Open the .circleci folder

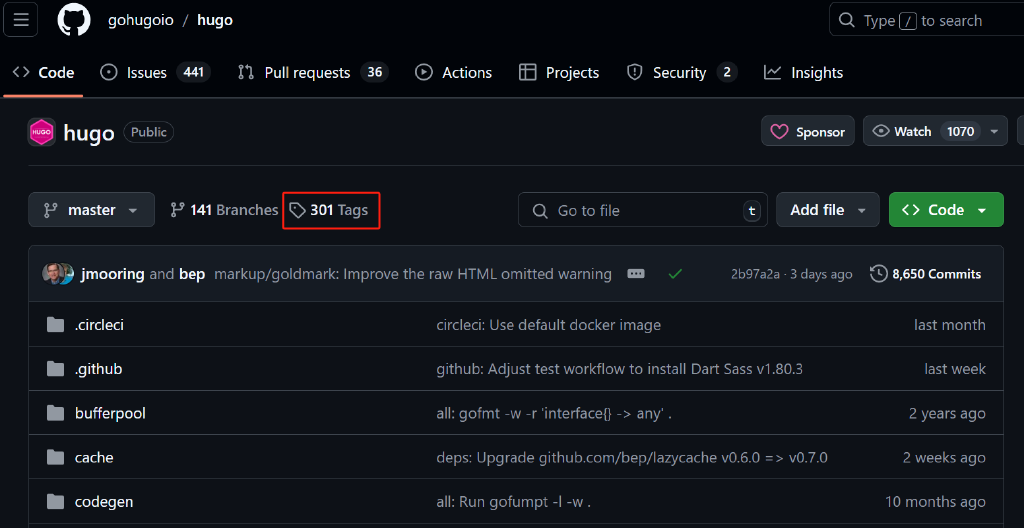coord(99,325)
